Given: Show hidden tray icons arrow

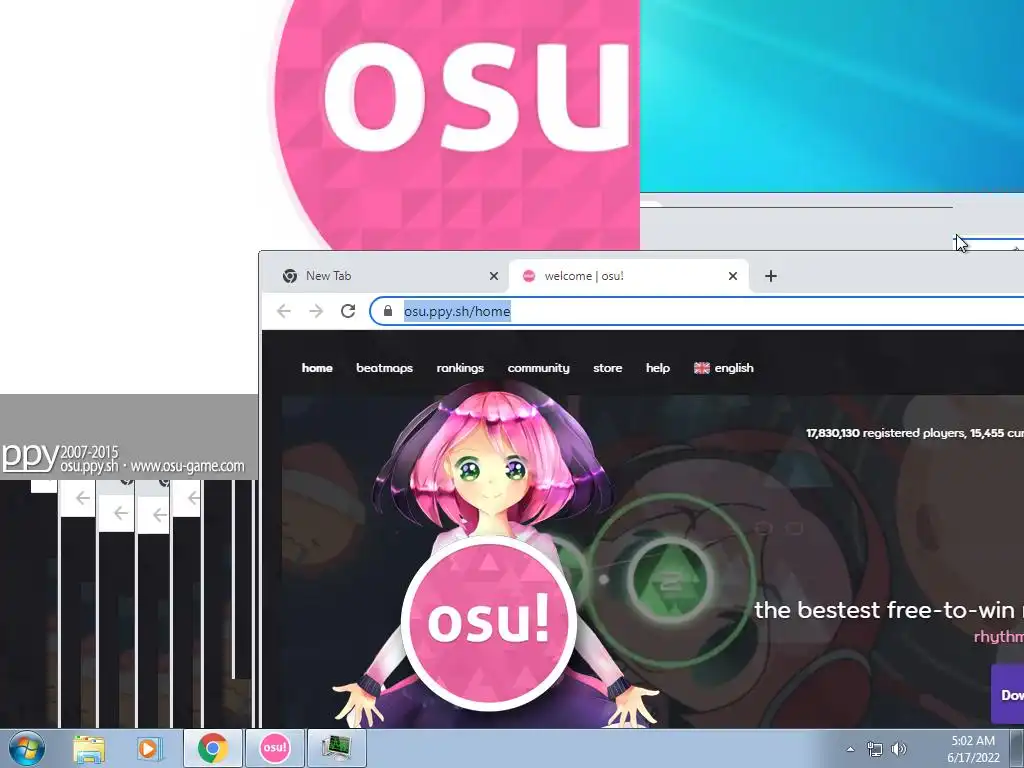Looking at the screenshot, I should [850, 749].
